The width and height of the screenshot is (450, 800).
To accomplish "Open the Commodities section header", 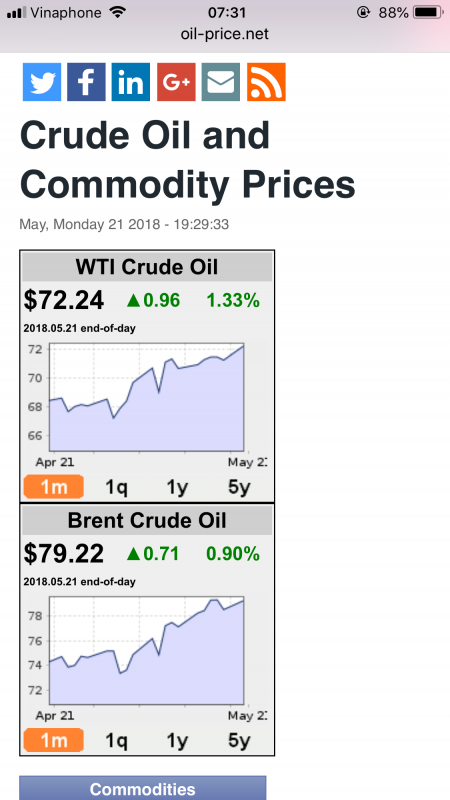I will [x=143, y=788].
